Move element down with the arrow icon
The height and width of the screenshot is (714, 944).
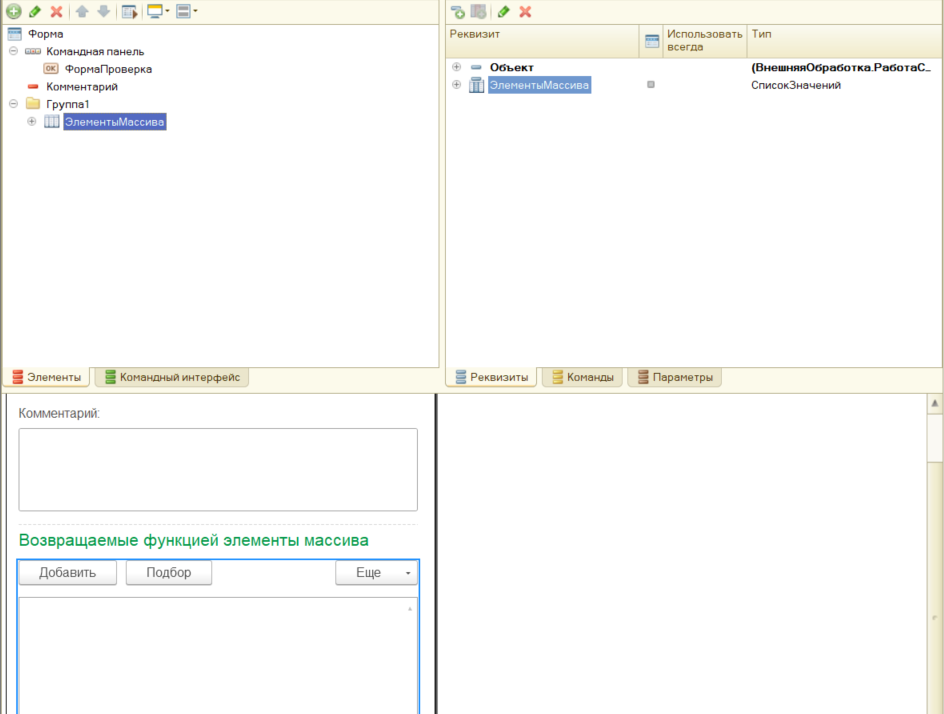point(103,11)
